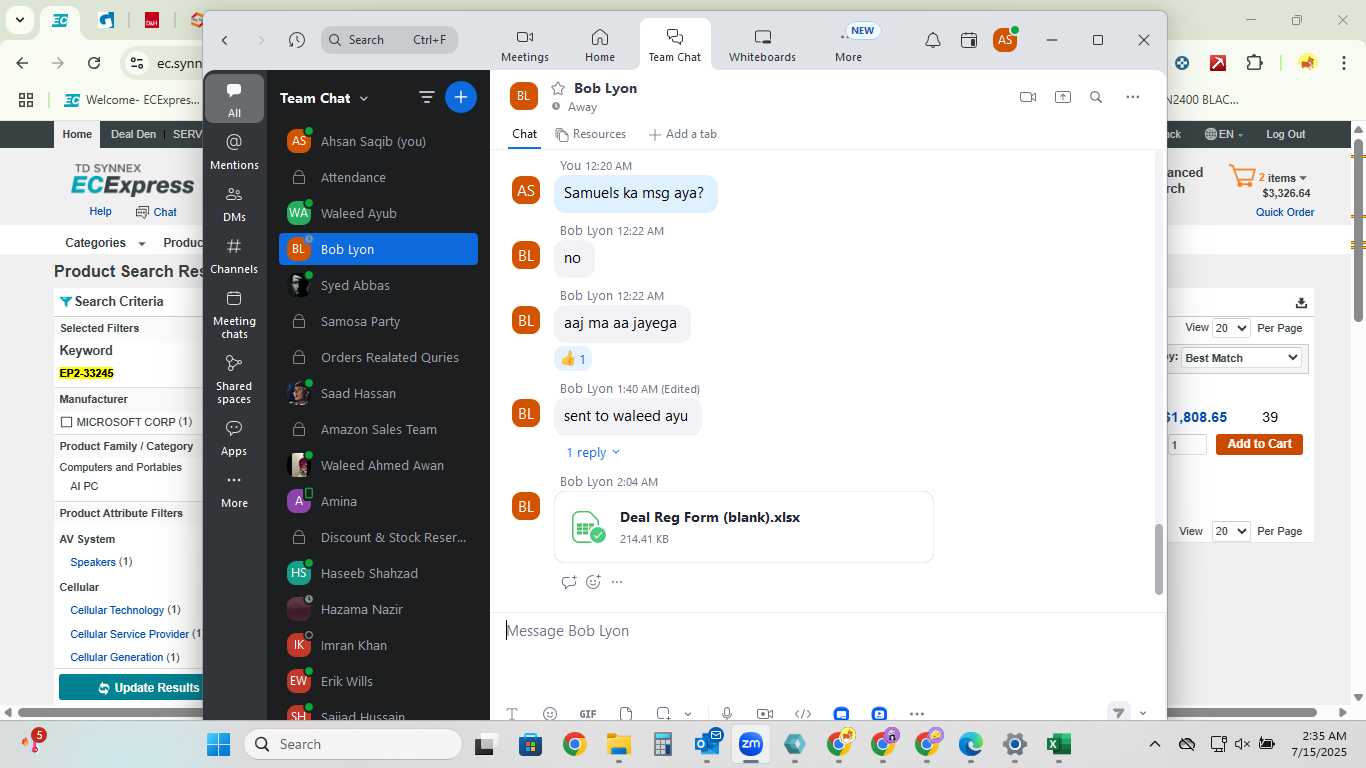1366x768 pixels.
Task: Open More tab in Zoom top bar
Action: point(848,46)
